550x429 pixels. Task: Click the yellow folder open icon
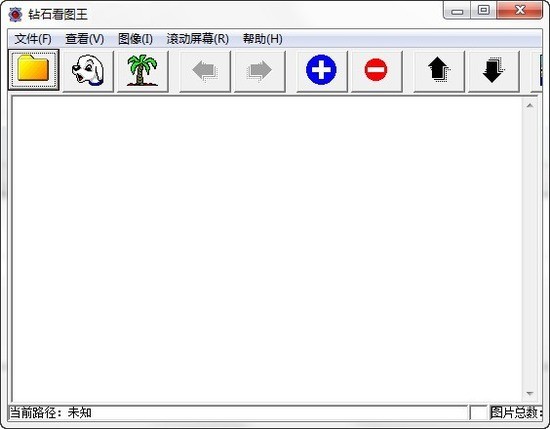click(x=34, y=70)
